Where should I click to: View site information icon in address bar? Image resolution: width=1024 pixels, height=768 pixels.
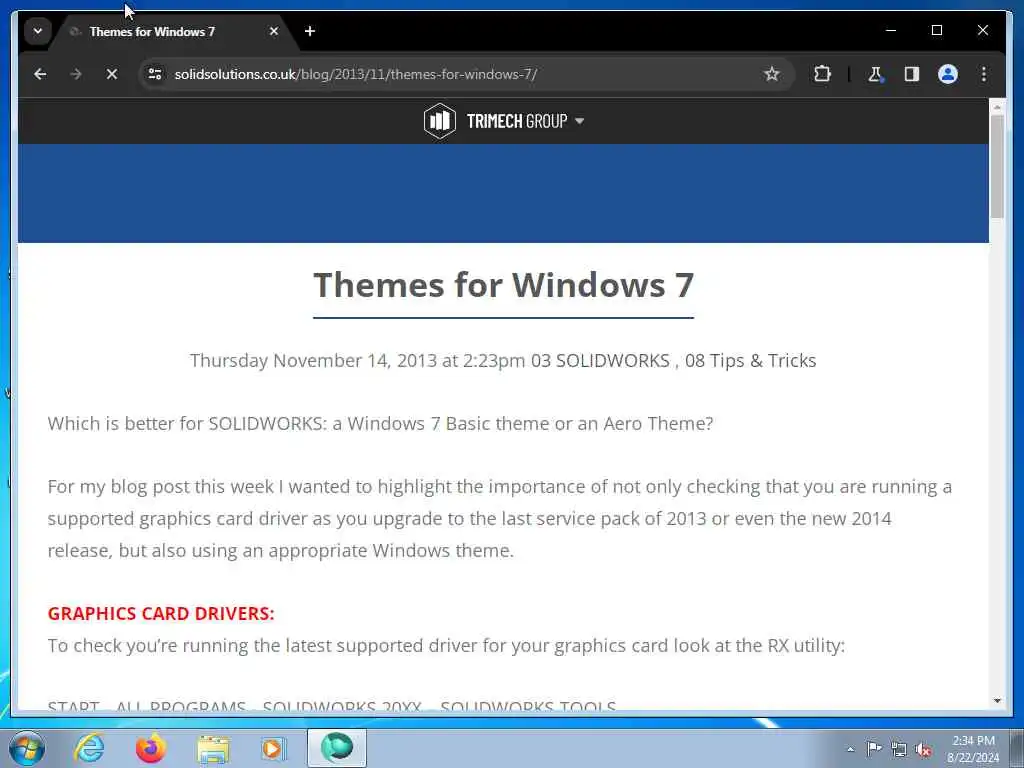[x=155, y=74]
